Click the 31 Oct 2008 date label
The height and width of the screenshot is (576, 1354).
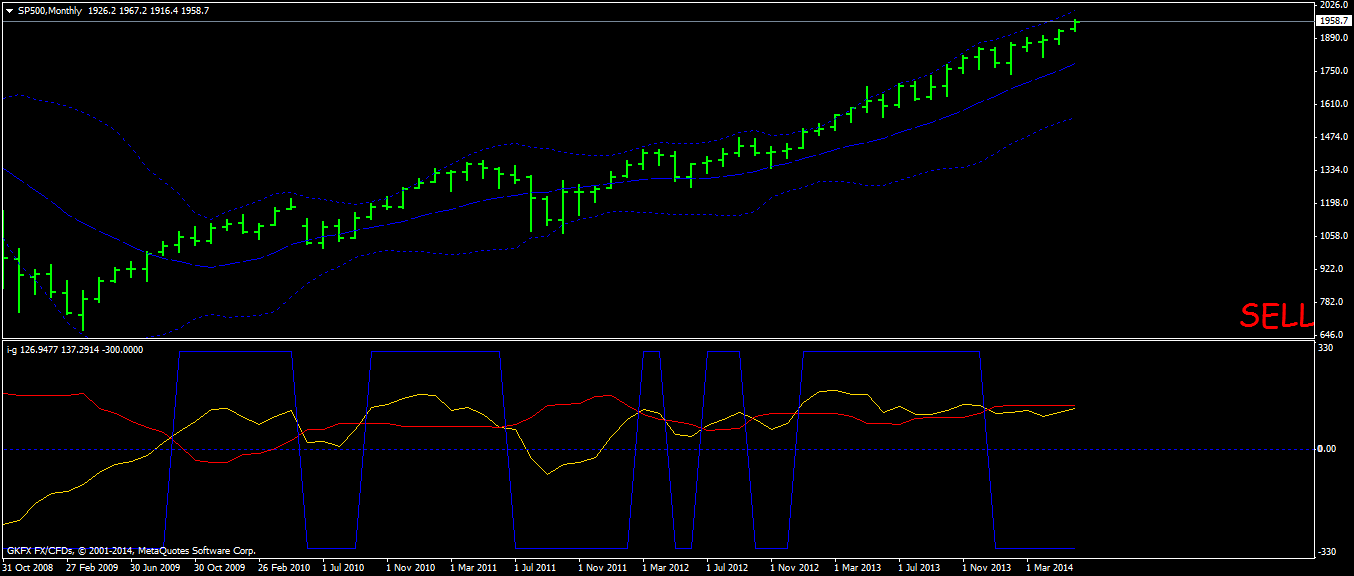(x=27, y=568)
